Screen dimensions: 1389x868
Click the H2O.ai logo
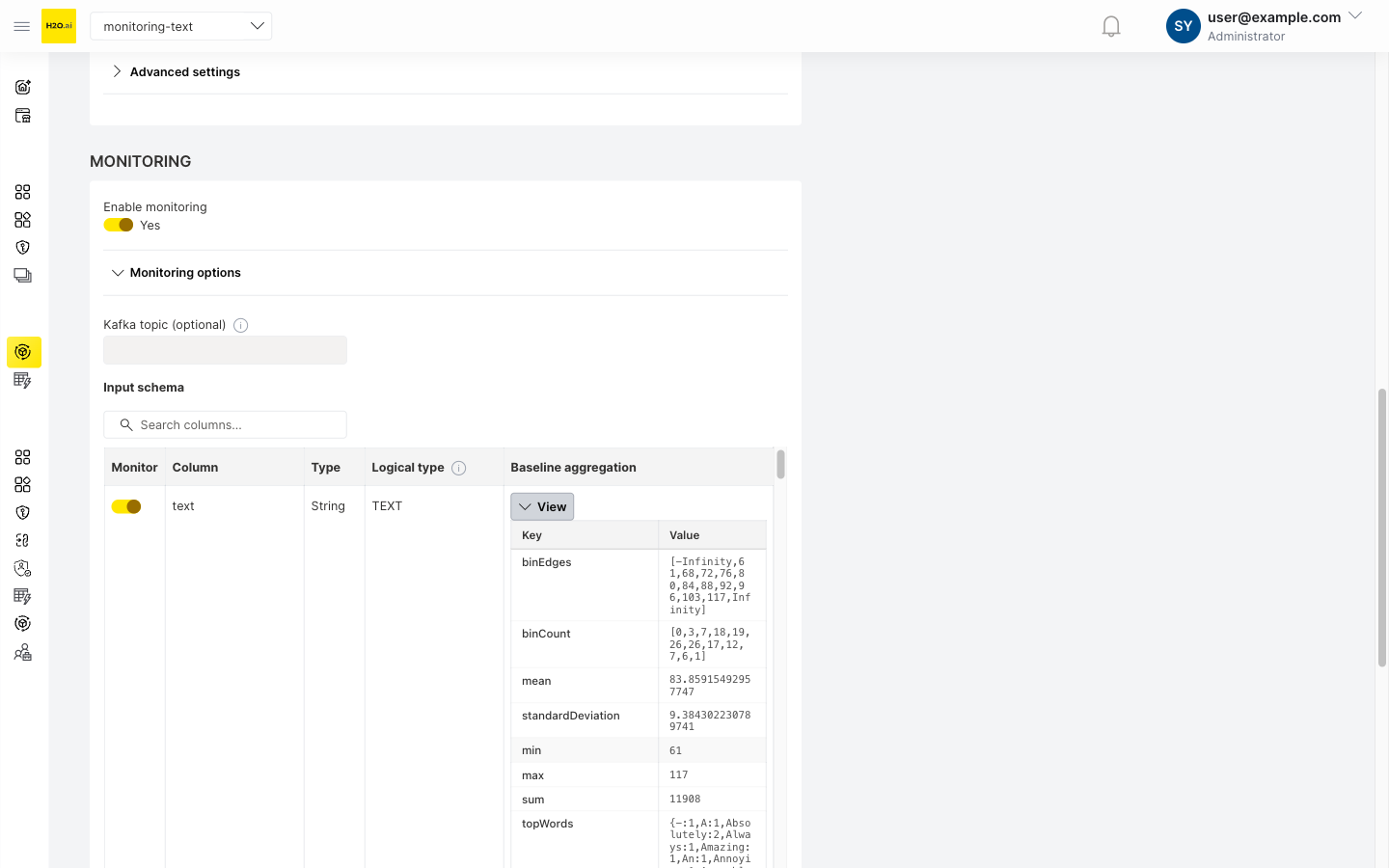[x=59, y=26]
